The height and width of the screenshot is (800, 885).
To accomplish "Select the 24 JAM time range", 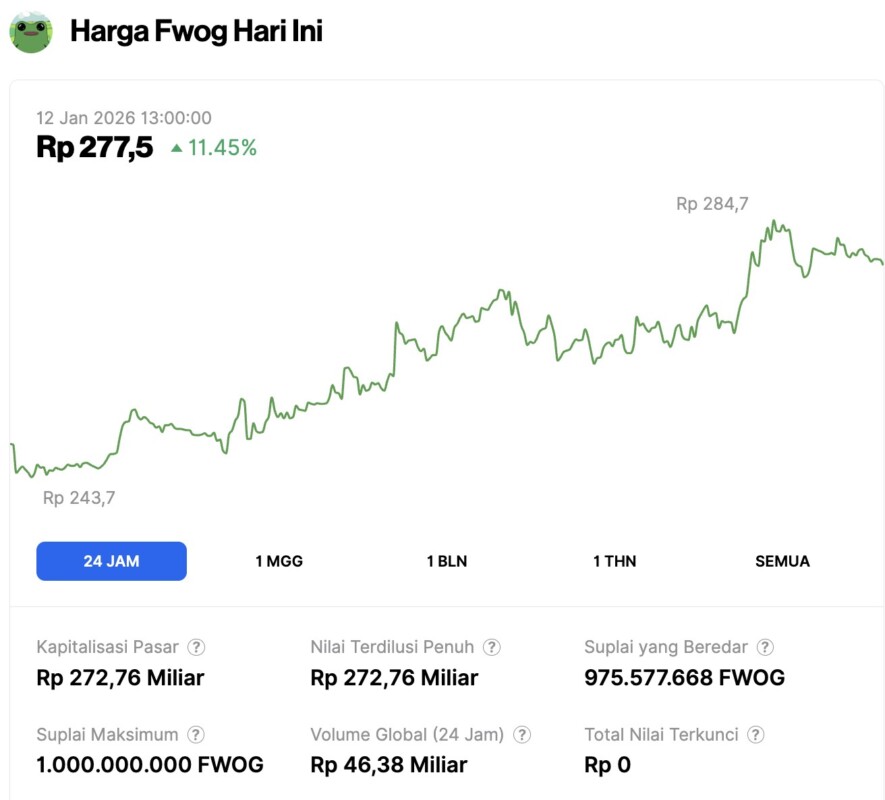I will pos(111,561).
